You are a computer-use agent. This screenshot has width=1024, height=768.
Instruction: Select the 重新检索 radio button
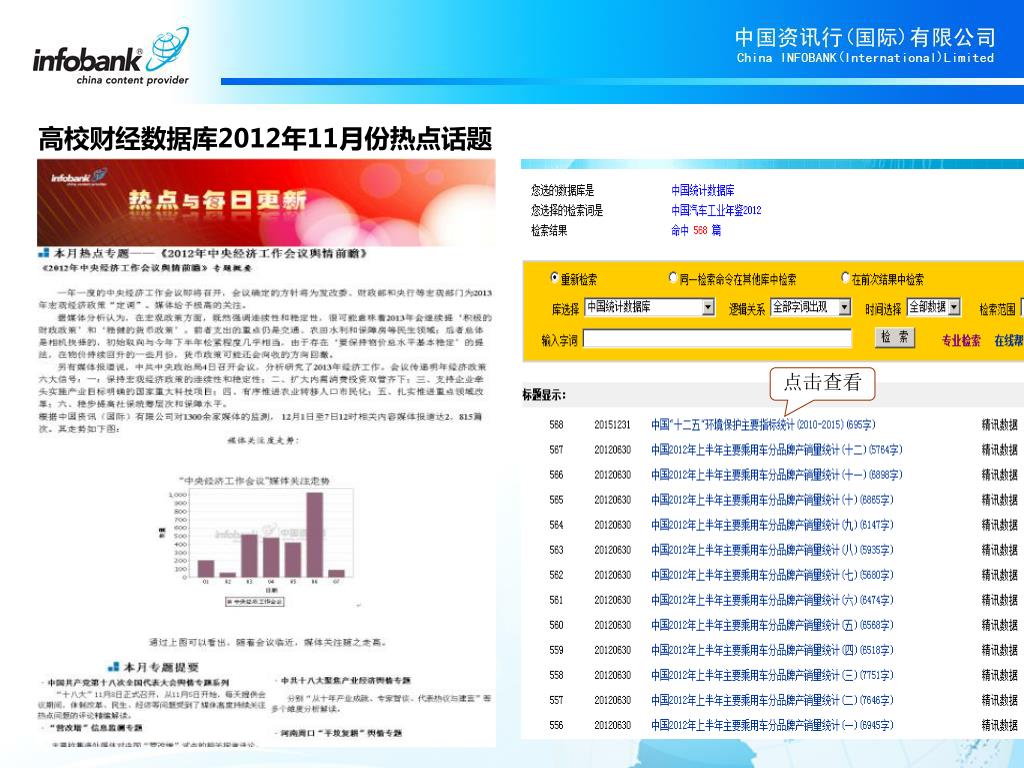click(x=554, y=278)
